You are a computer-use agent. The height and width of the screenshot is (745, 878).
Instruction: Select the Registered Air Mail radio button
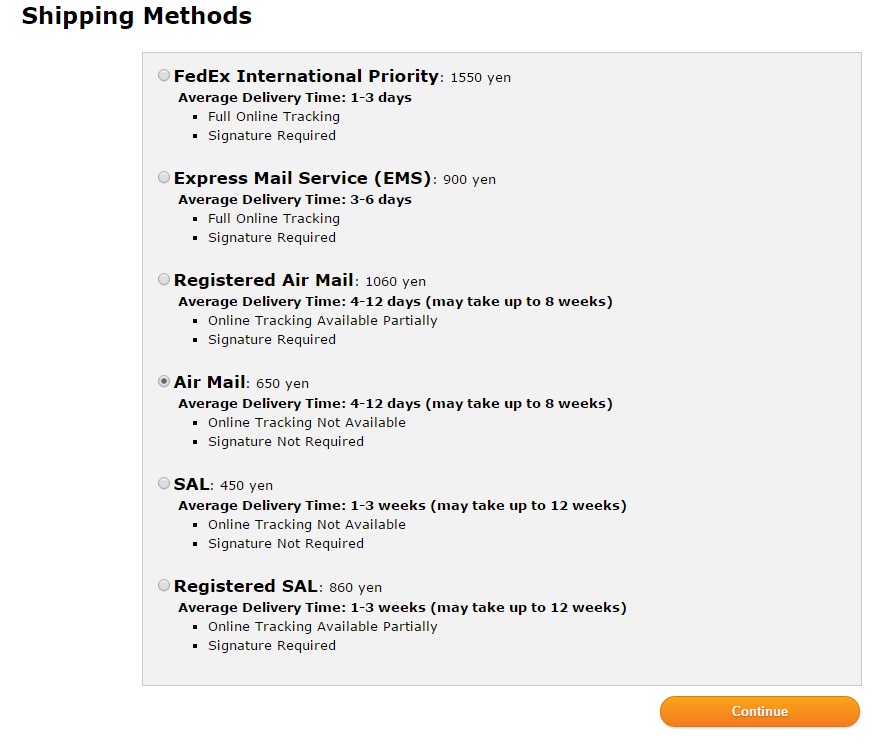164,279
